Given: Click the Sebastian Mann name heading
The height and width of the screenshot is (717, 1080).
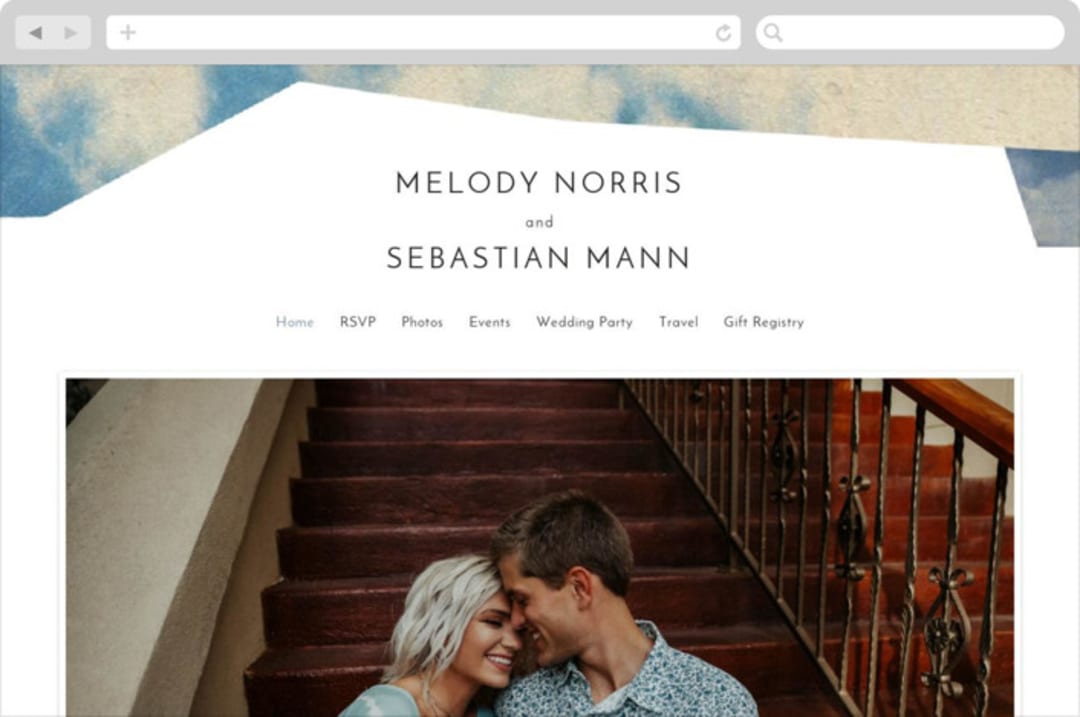Looking at the screenshot, I should (539, 258).
